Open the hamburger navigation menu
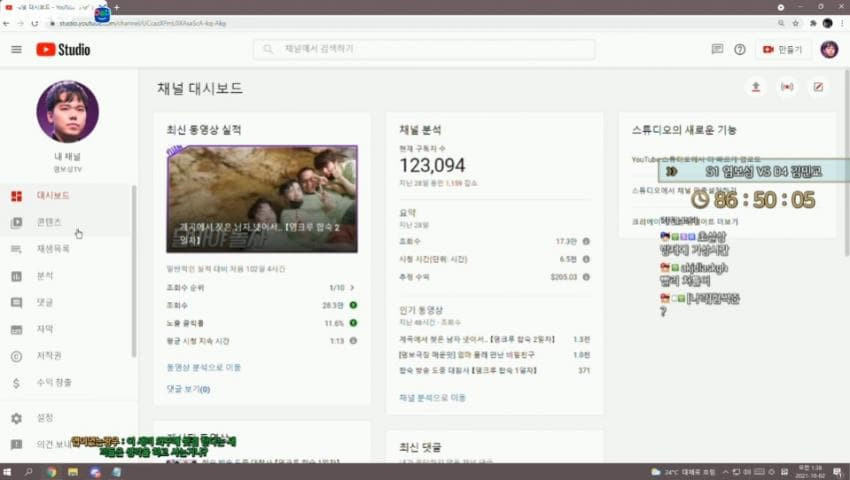This screenshot has height=480, width=850. pos(17,49)
